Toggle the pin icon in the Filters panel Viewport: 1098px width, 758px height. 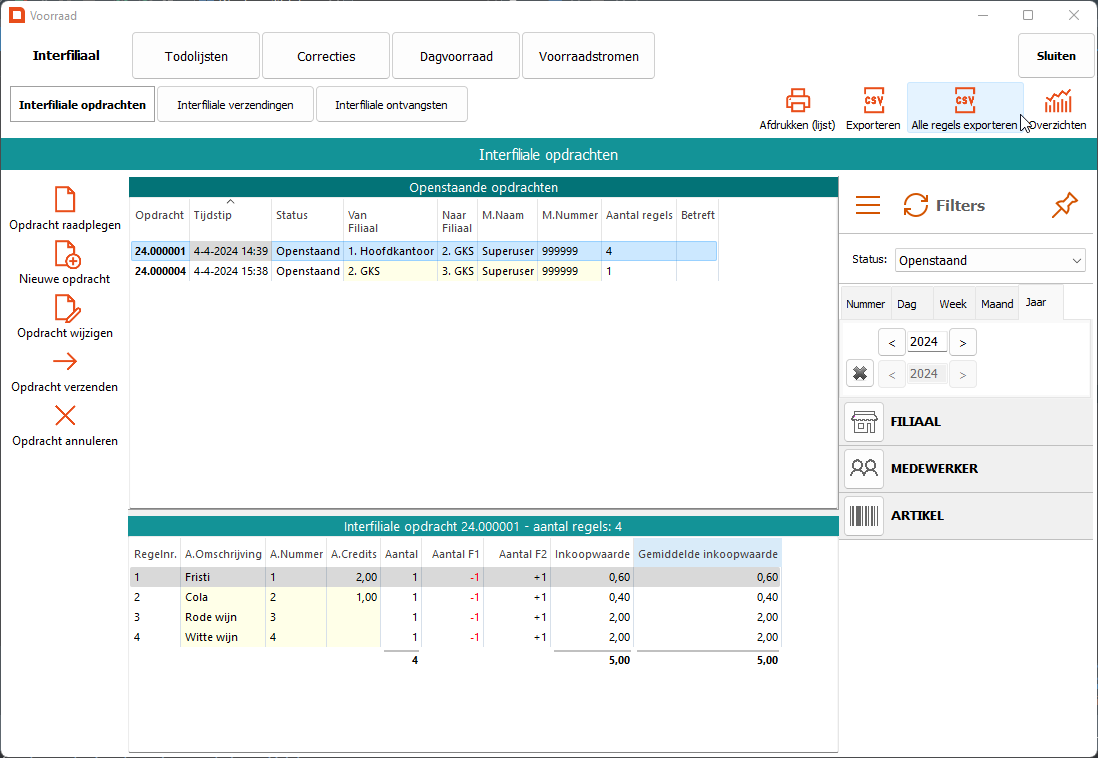[x=1065, y=205]
